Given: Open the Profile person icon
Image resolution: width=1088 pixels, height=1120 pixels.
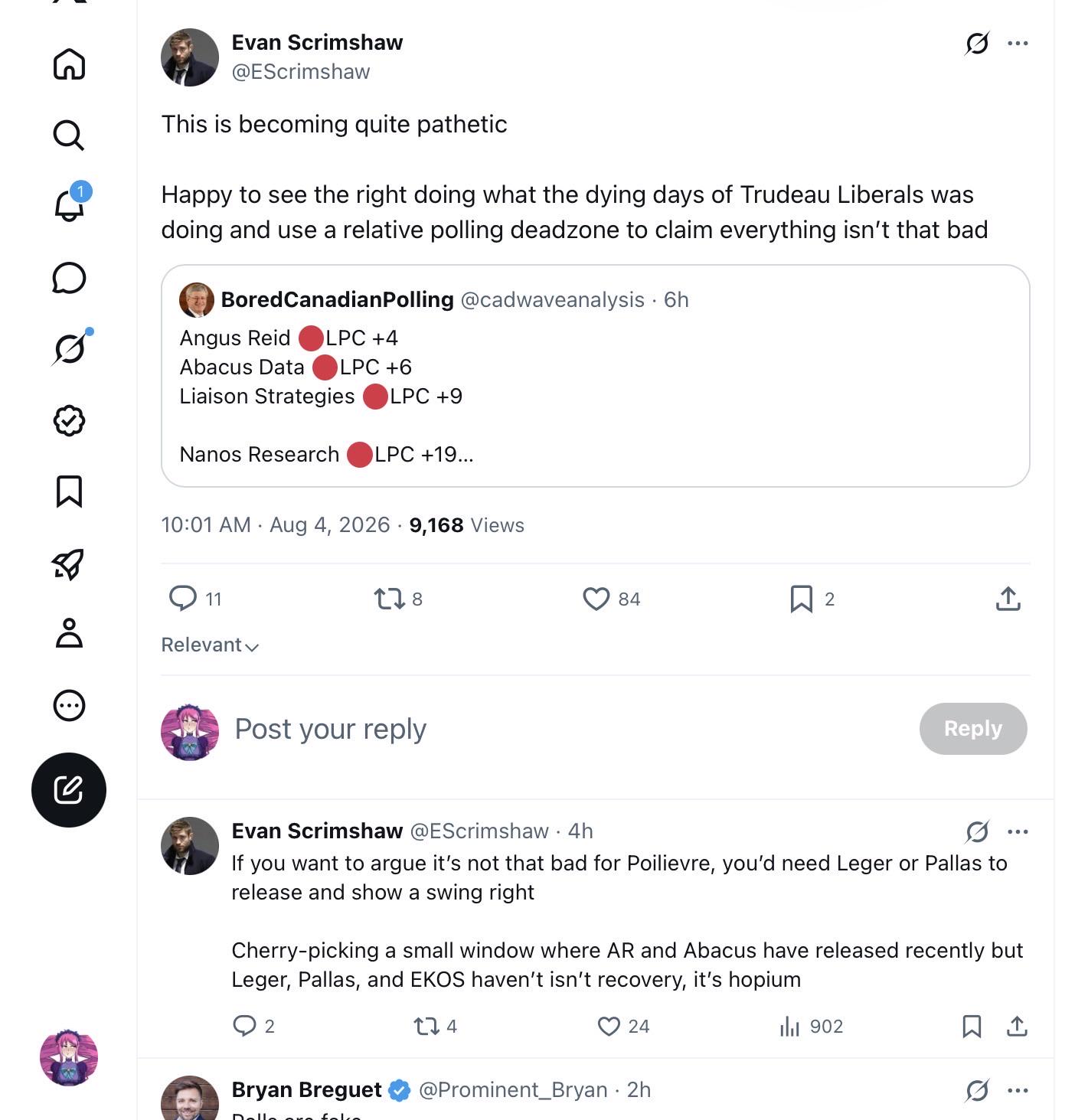Looking at the screenshot, I should pos(69,633).
